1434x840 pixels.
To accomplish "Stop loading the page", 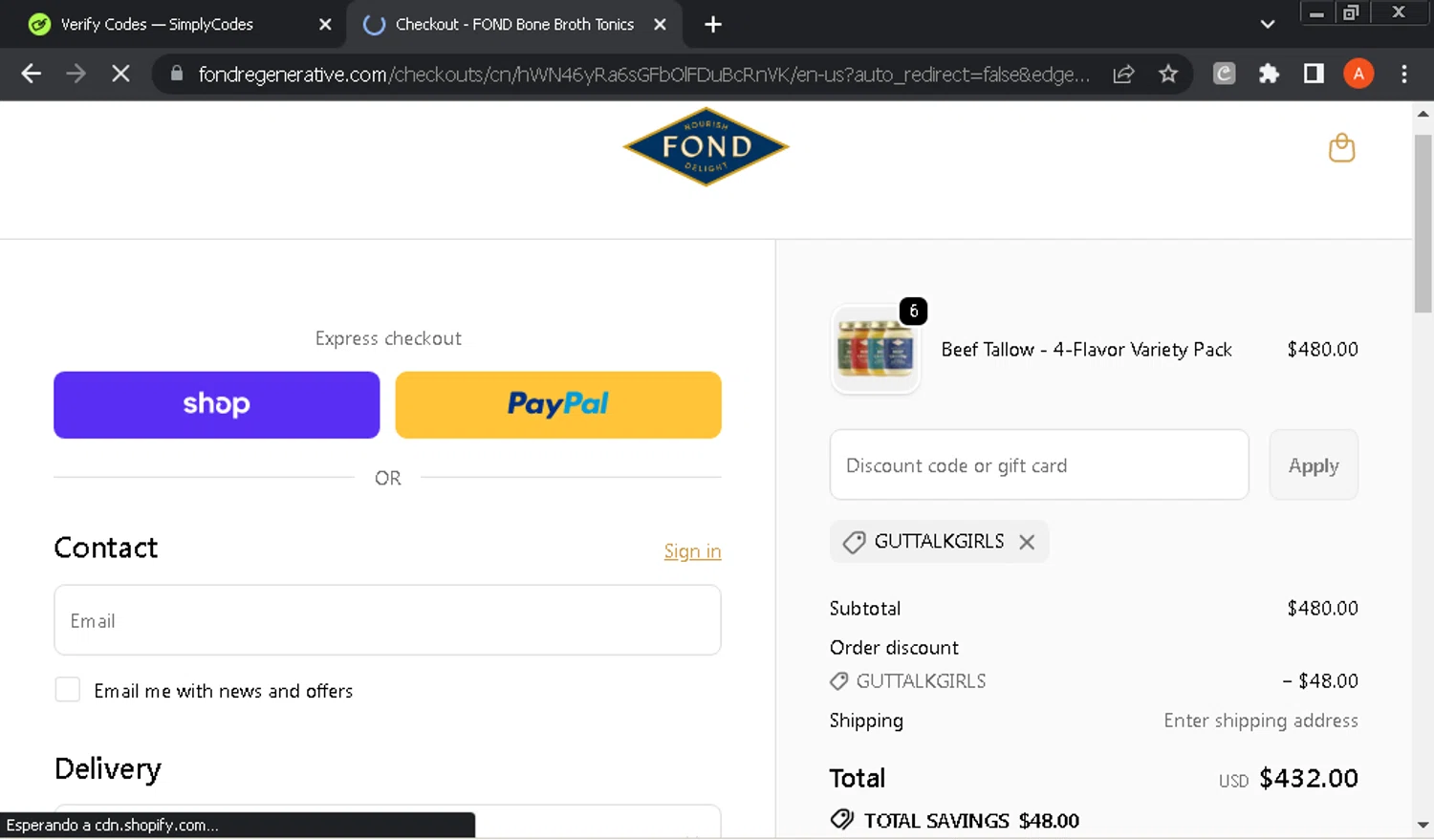I will pos(120,74).
